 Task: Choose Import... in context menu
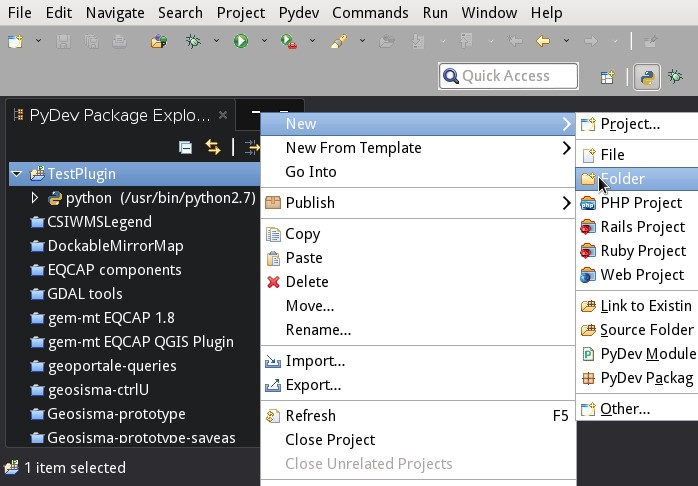tap(418, 361)
